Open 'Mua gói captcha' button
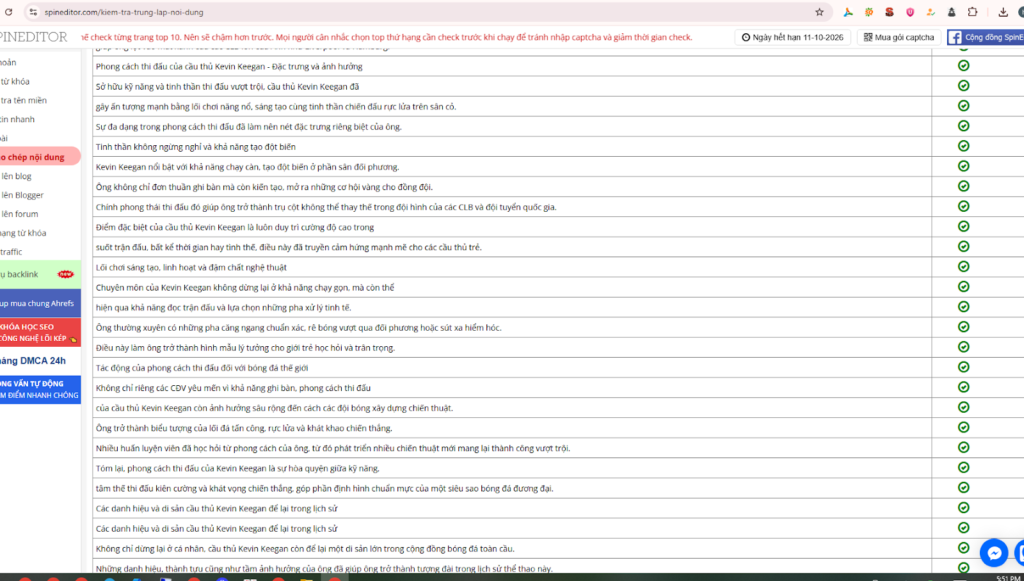 (x=897, y=37)
